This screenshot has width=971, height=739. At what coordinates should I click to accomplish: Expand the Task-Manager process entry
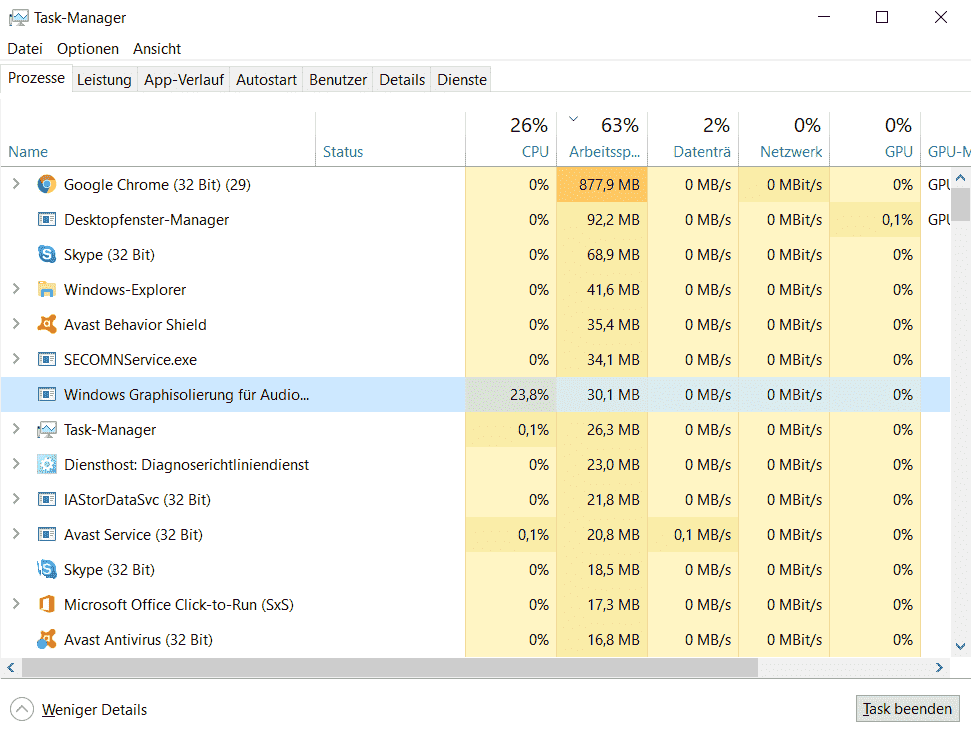(x=16, y=429)
